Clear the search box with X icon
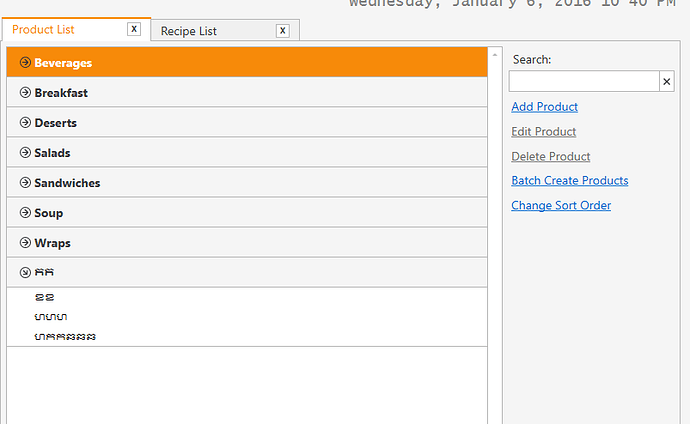Viewport: 690px width, 424px height. (667, 81)
